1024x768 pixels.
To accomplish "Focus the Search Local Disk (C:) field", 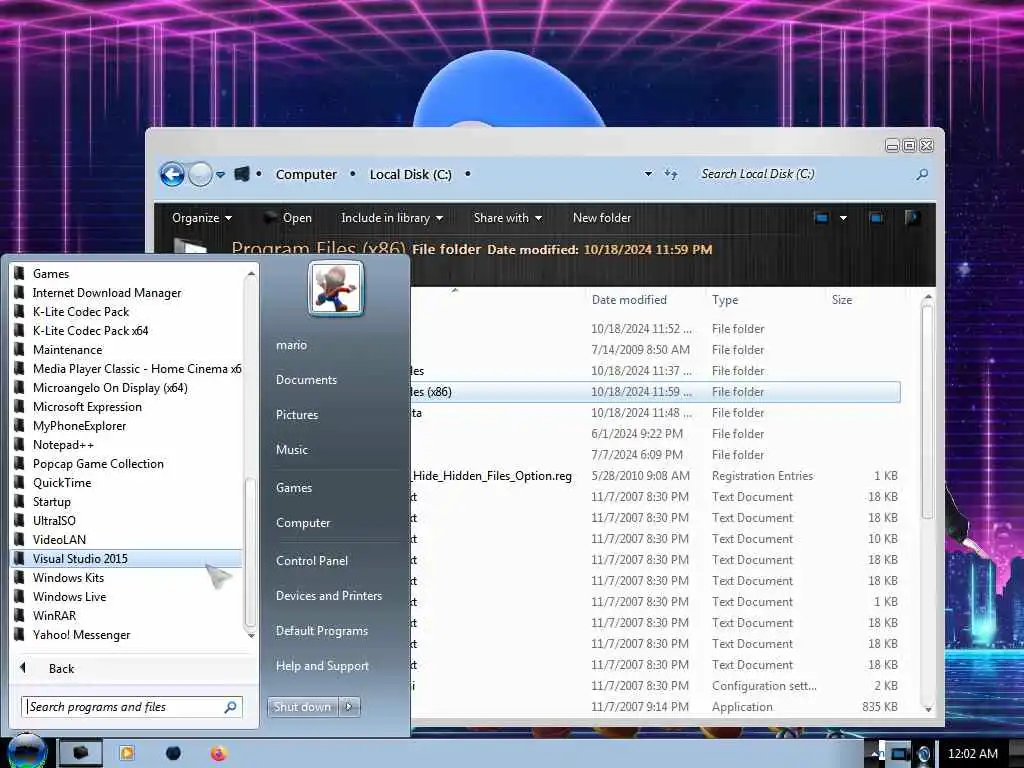I will (814, 174).
